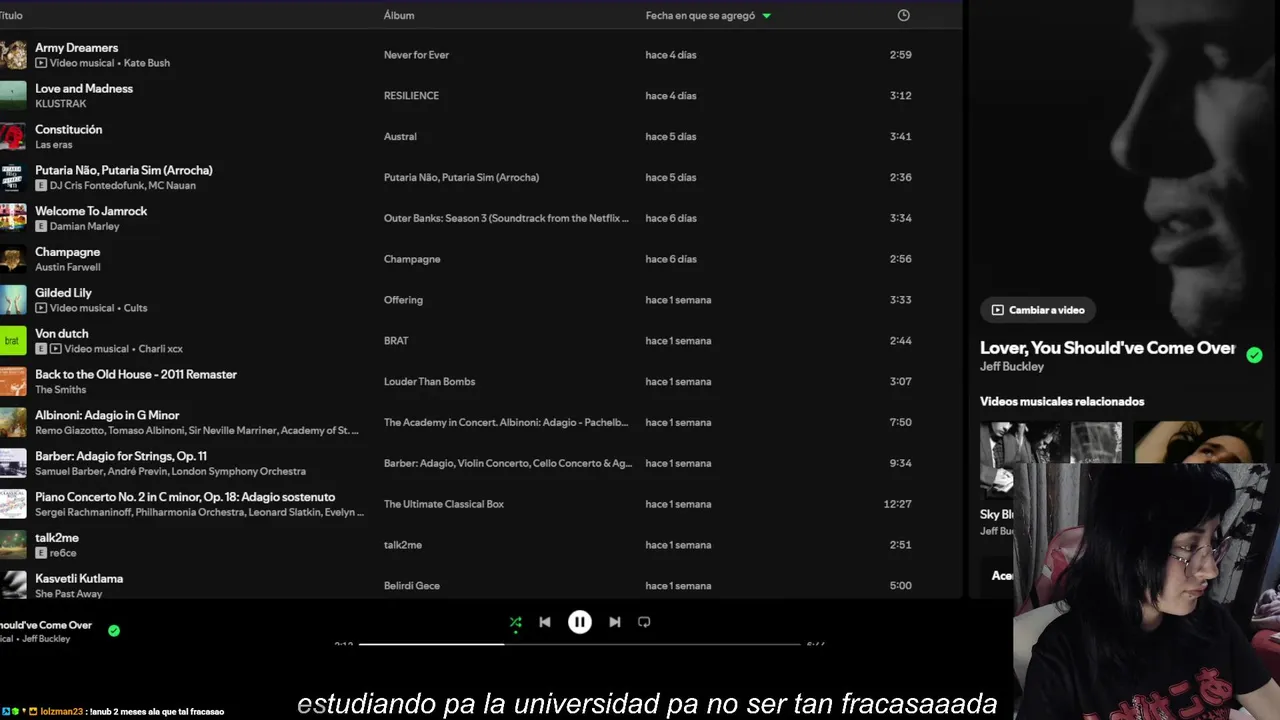The width and height of the screenshot is (1280, 720).
Task: Click the Constitución track cover art
Action: [x=13, y=137]
